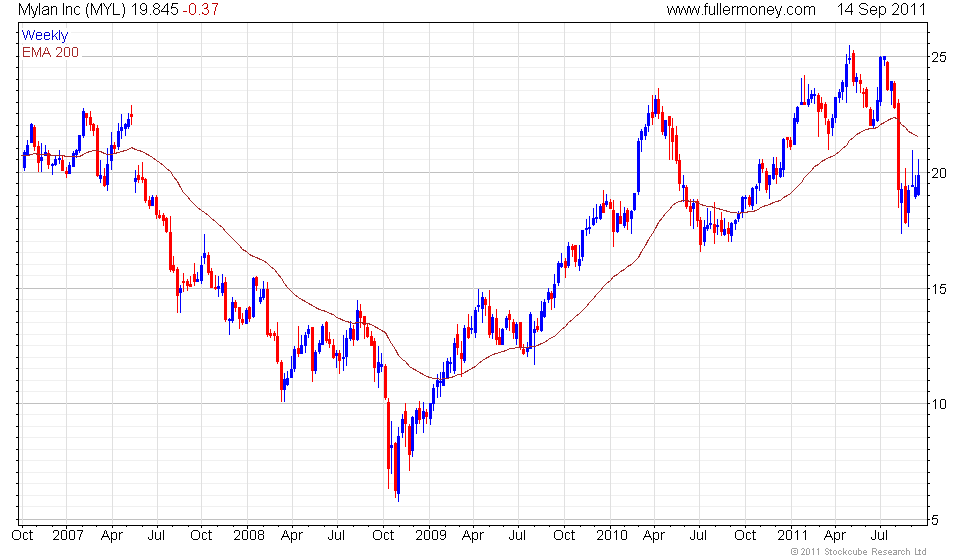Viewport: 980px width, 560px height.
Task: Click the 2009 year axis label
Action: [431, 536]
